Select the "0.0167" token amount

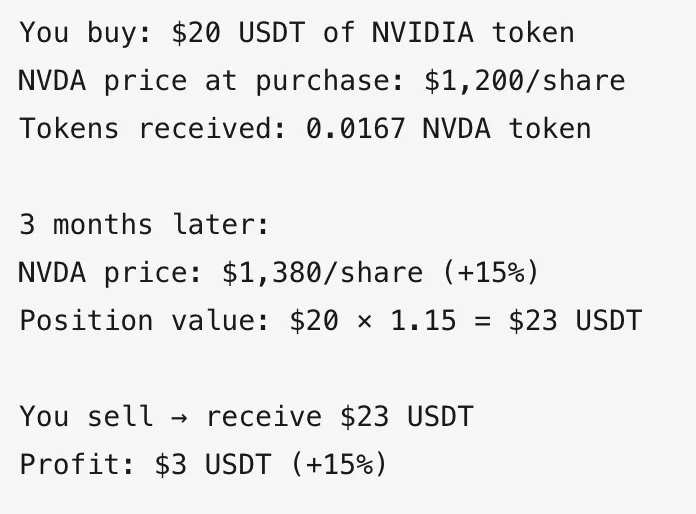355,128
